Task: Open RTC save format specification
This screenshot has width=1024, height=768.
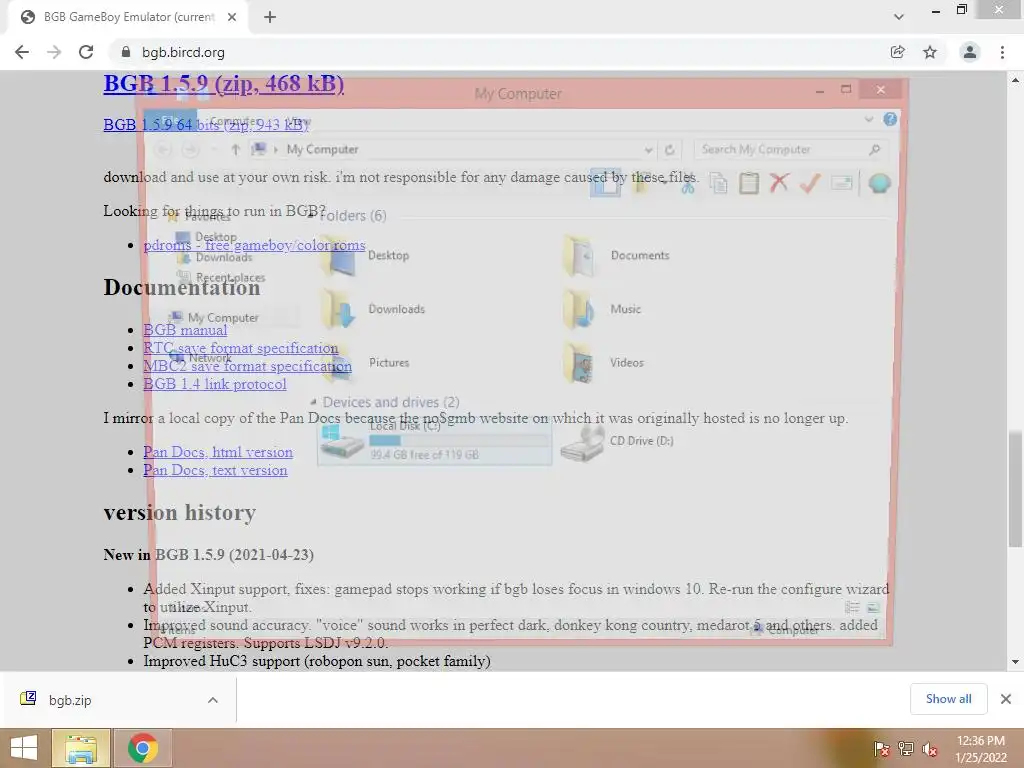Action: click(x=240, y=348)
